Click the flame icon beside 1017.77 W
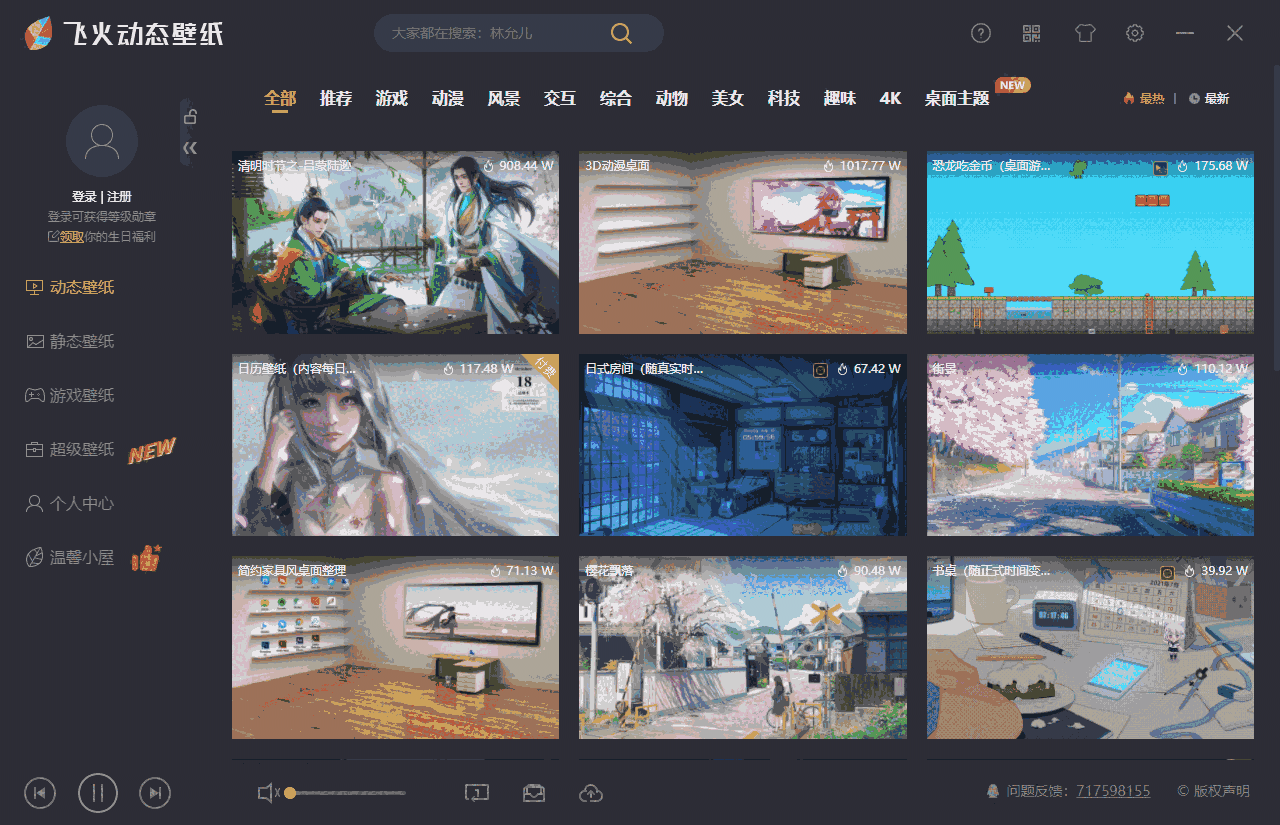This screenshot has height=825, width=1280. point(829,166)
